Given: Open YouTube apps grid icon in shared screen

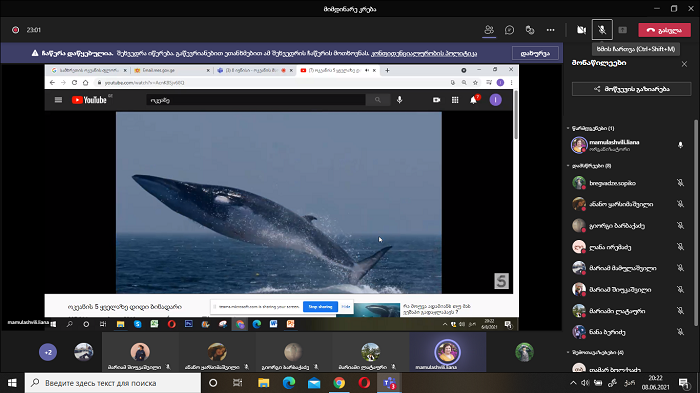Looking at the screenshot, I should (x=455, y=100).
